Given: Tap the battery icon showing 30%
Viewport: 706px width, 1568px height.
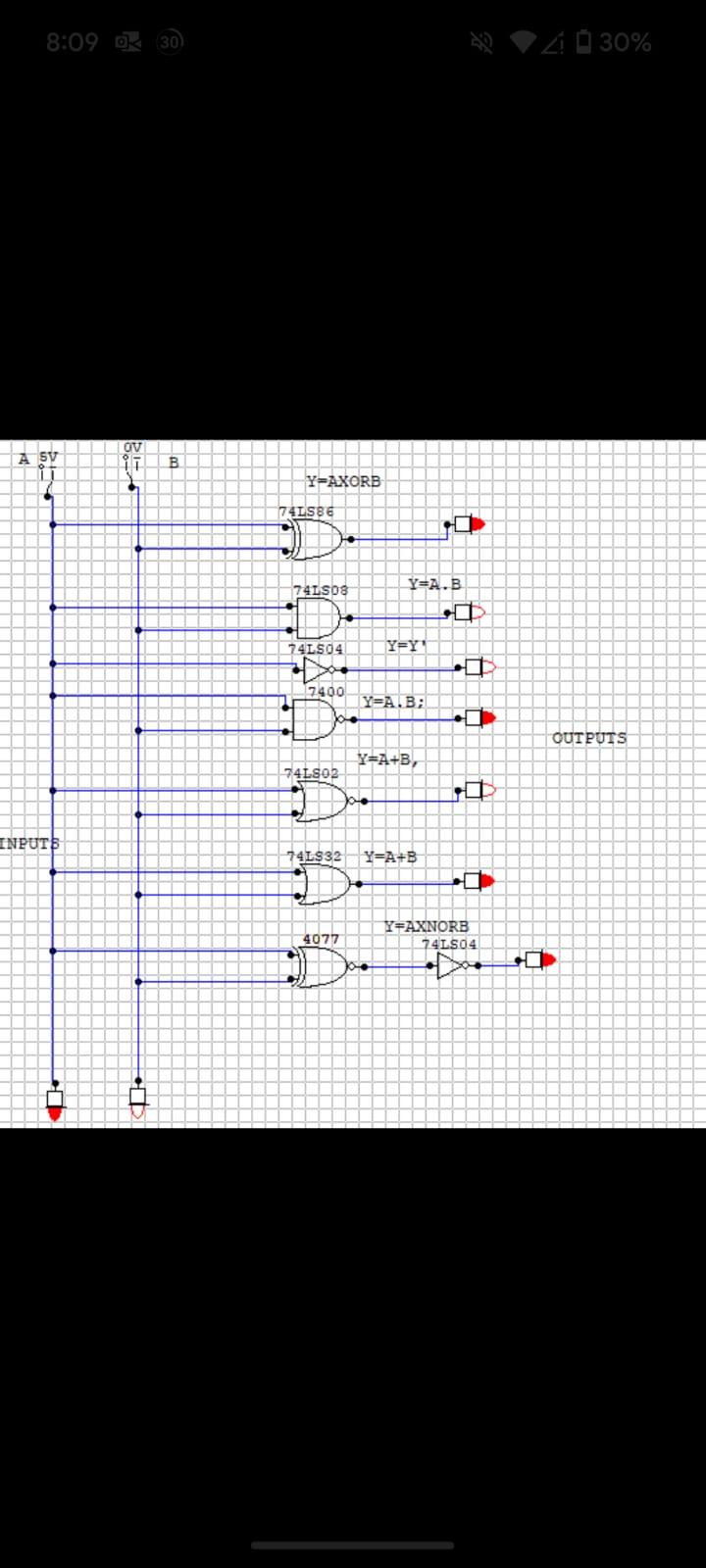Looking at the screenshot, I should [584, 42].
